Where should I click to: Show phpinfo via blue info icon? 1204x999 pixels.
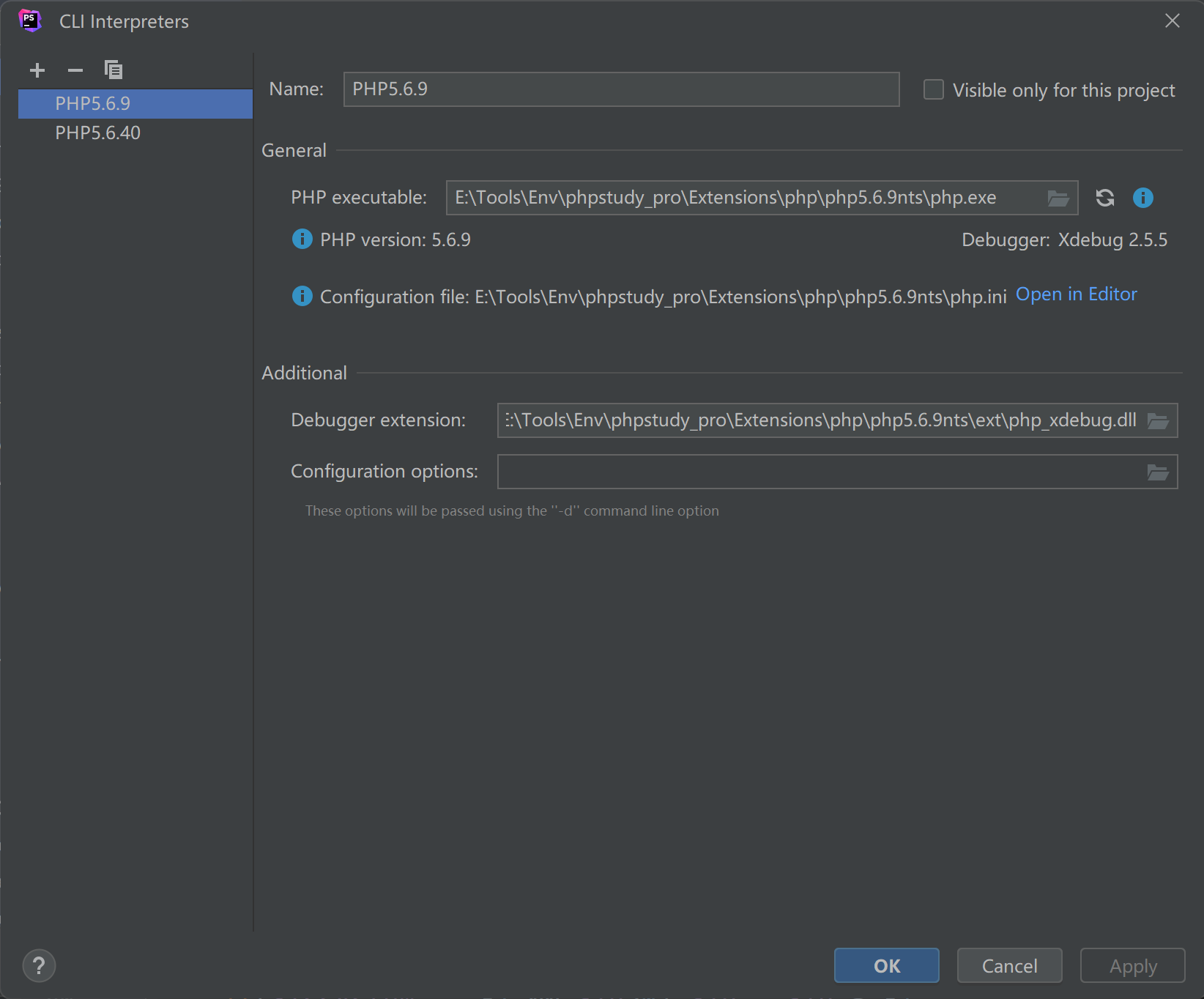(x=1142, y=198)
